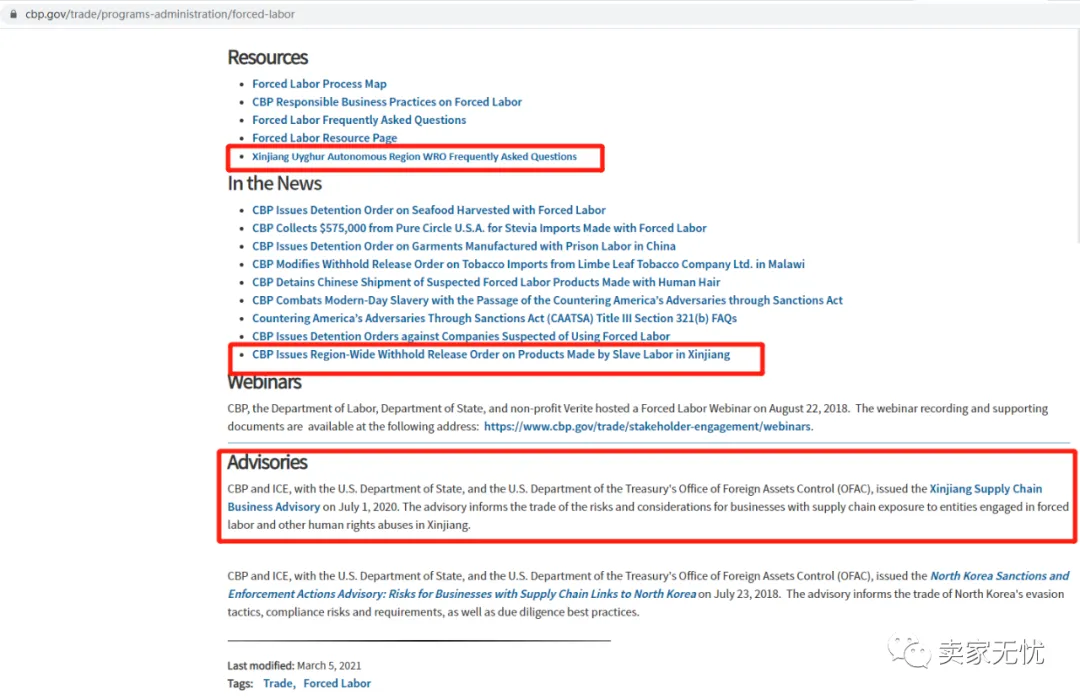The image size is (1080, 700).
Task: Open Forced Labor Frequently Asked Questions link
Action: pyautogui.click(x=359, y=119)
